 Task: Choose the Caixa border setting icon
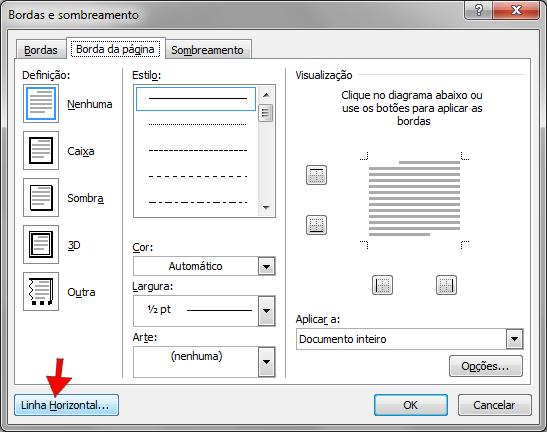(x=41, y=150)
